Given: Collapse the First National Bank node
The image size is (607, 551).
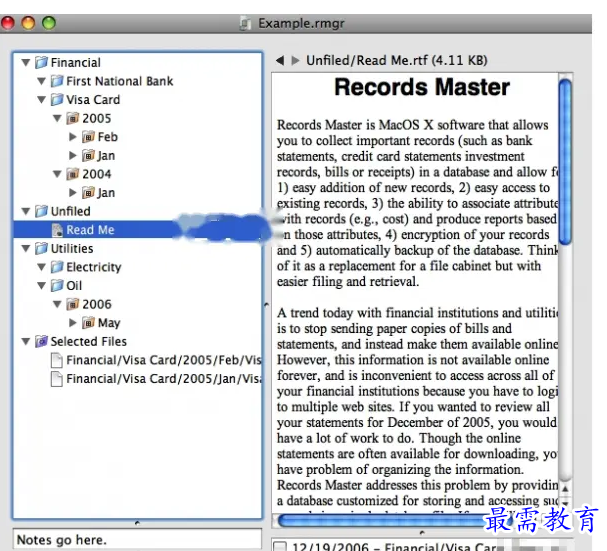Looking at the screenshot, I should (x=41, y=81).
